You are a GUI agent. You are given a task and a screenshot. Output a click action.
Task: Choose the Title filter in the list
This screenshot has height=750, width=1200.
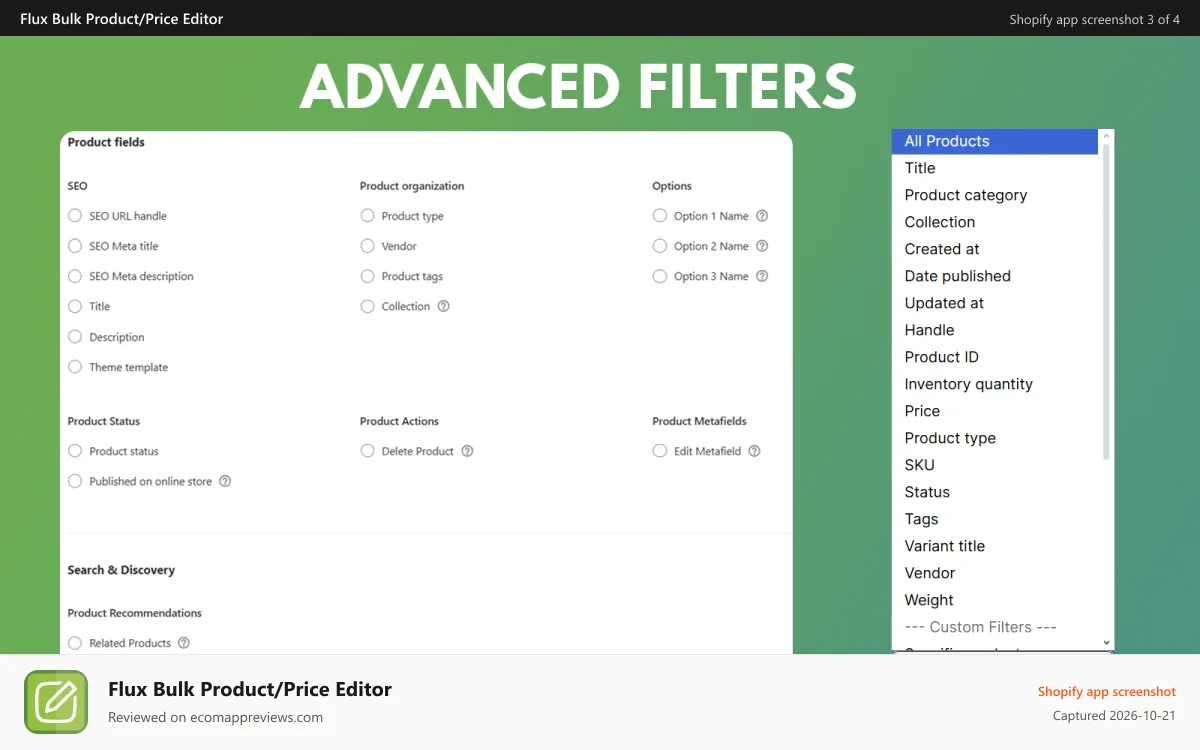coord(995,168)
